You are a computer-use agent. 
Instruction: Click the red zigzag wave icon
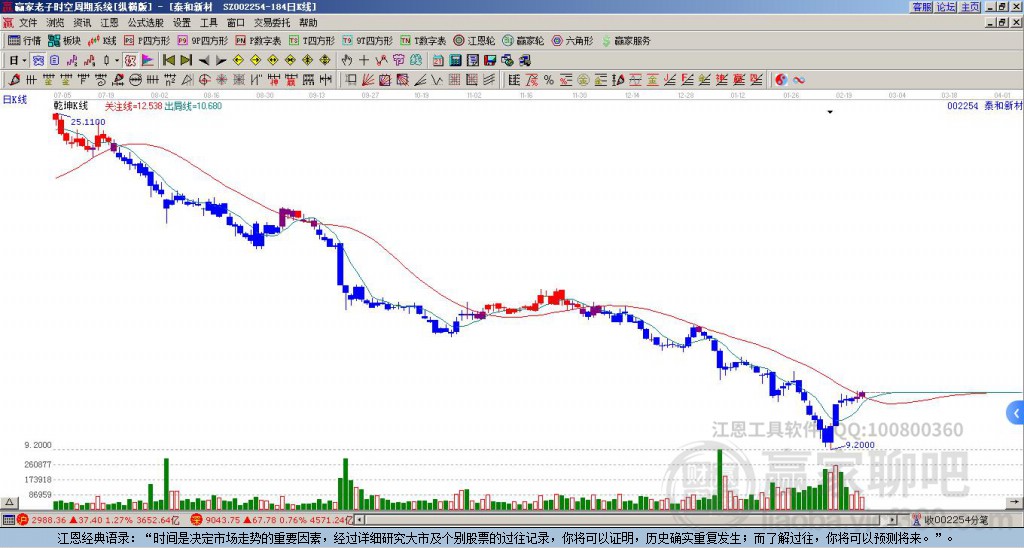[x=381, y=61]
